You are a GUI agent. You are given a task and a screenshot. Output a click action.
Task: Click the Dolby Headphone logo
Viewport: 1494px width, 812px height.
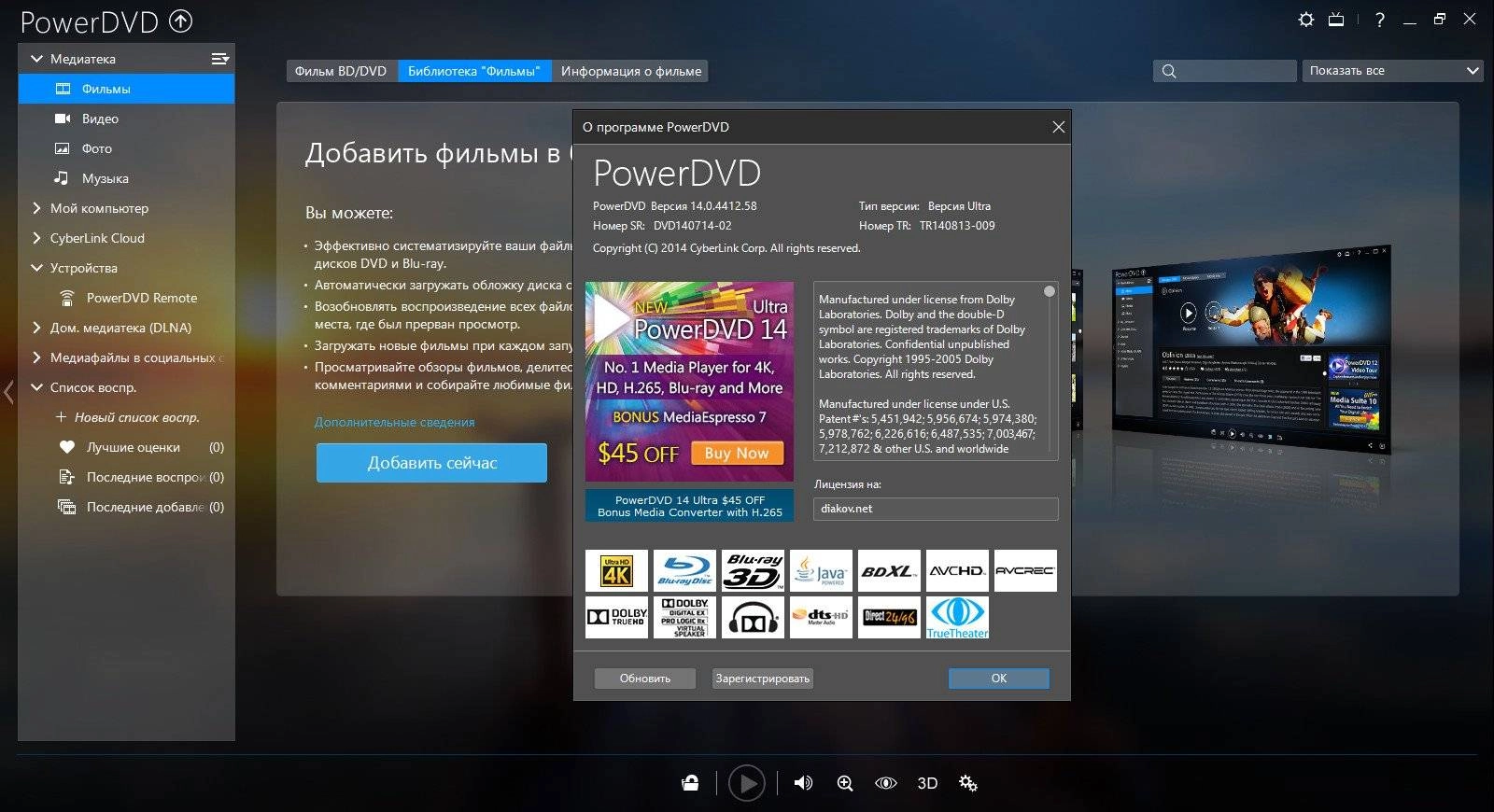click(x=753, y=617)
